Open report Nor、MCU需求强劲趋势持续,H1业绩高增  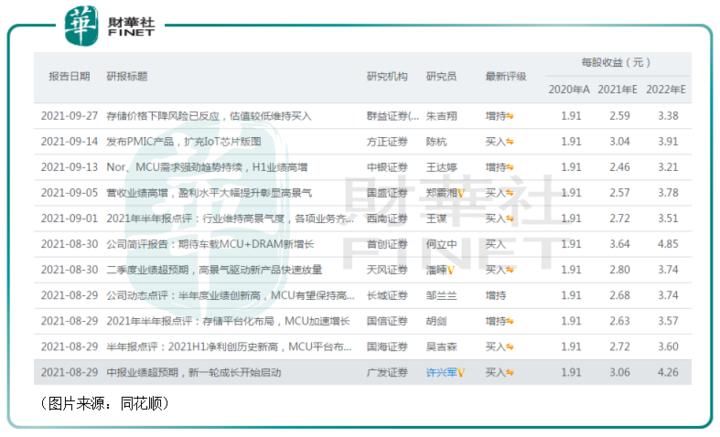coord(207,167)
